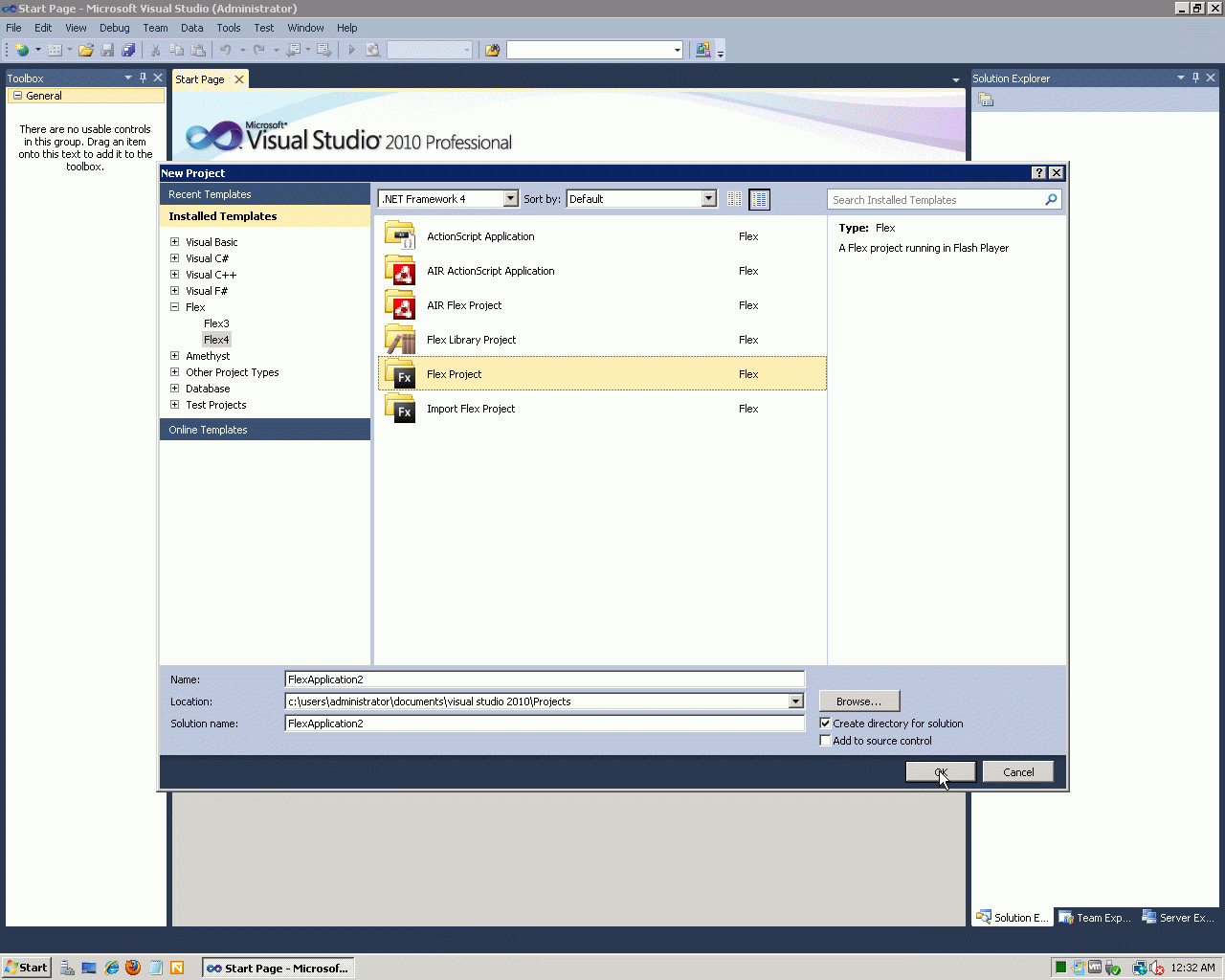Open the Online Templates section
Screen dimensions: 1225x980
click(265, 430)
